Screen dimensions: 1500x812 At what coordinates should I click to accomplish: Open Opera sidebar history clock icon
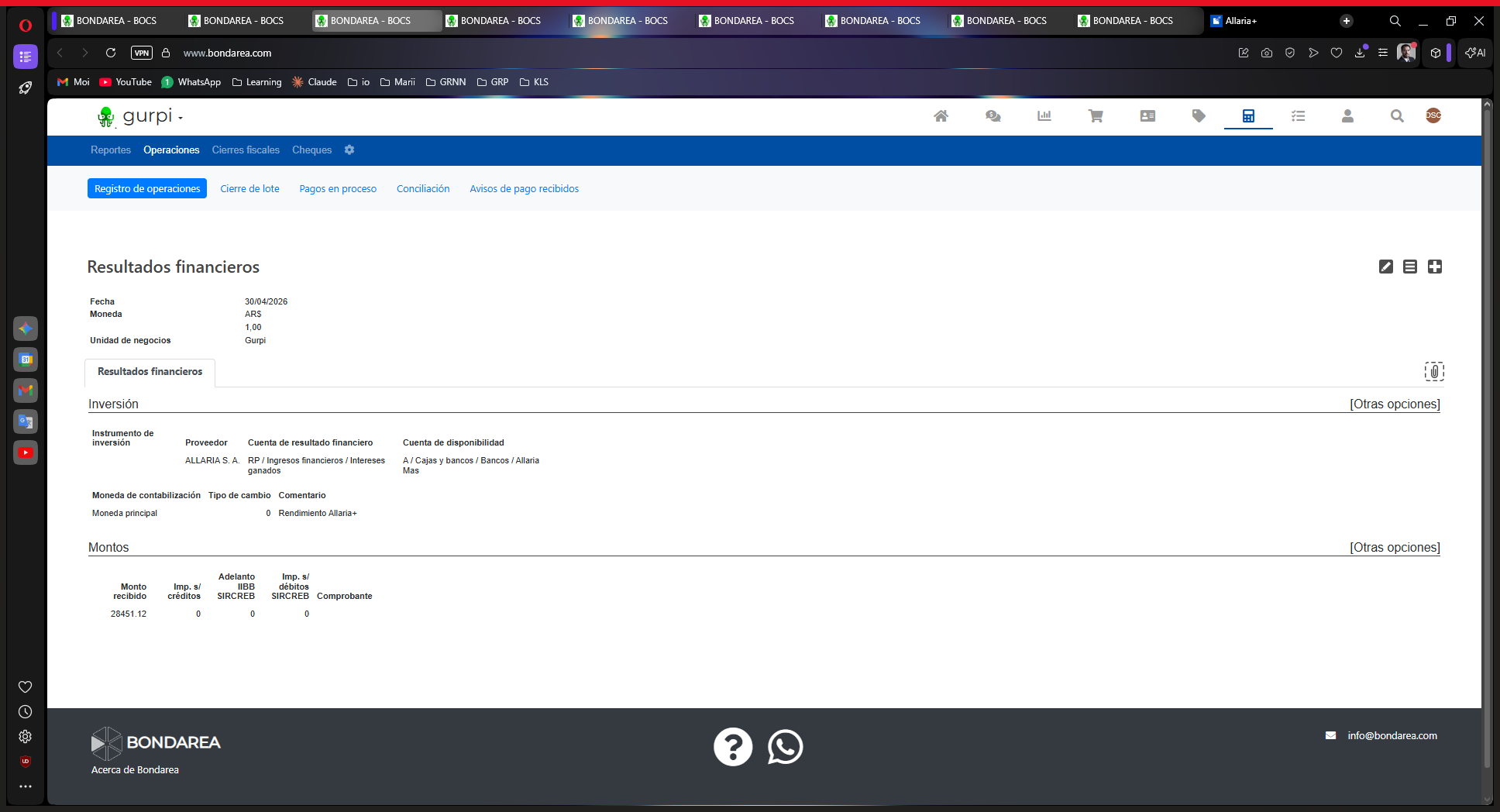click(26, 712)
